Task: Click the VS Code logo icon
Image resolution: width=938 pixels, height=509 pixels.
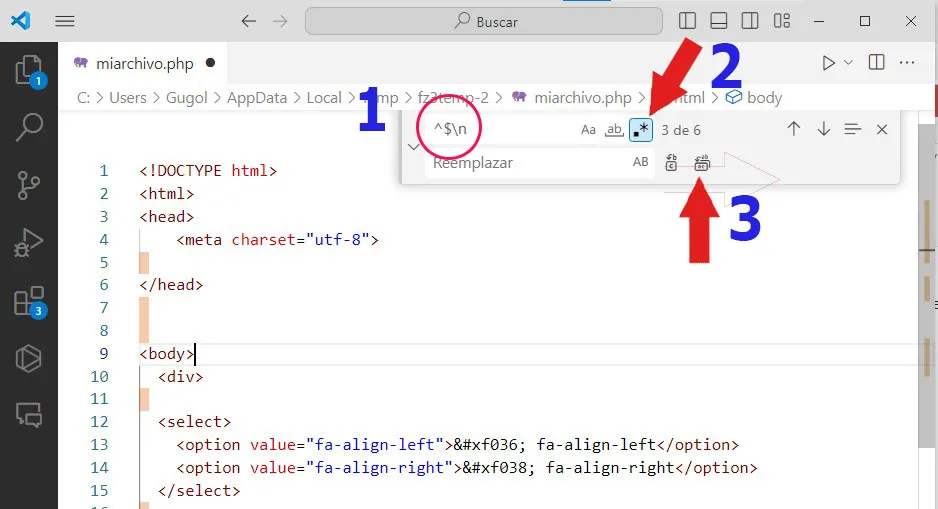Action: pos(20,21)
